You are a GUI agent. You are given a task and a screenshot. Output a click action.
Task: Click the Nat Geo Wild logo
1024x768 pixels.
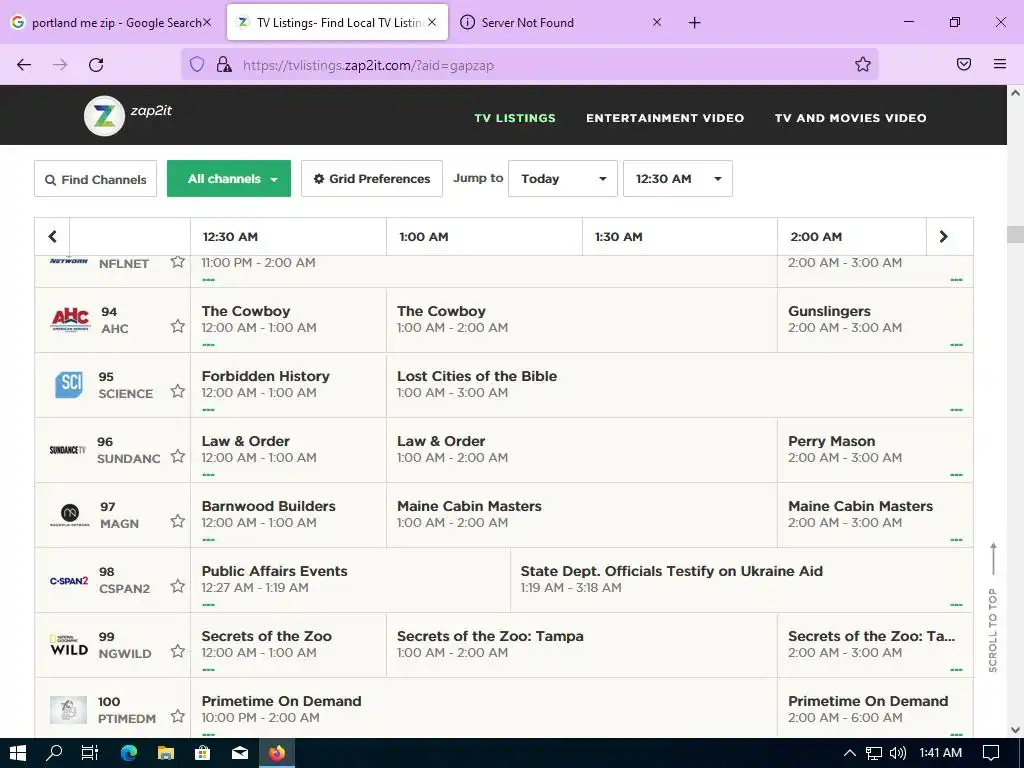69,645
